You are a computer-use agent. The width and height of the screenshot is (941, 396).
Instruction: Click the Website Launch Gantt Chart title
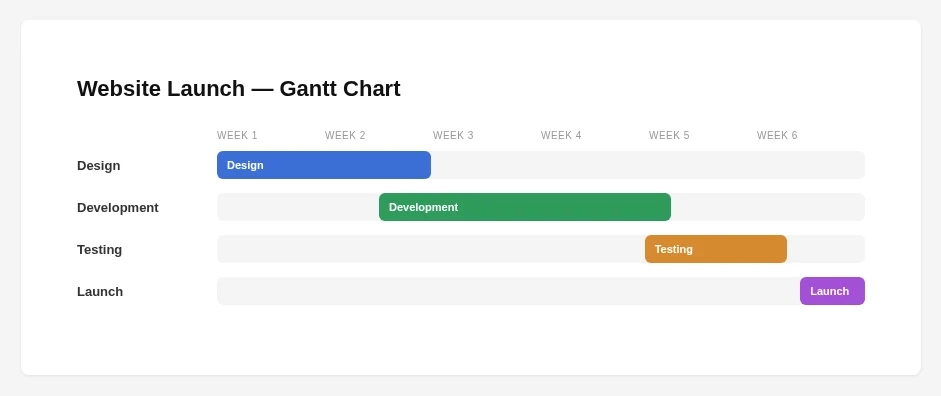pyautogui.click(x=239, y=89)
